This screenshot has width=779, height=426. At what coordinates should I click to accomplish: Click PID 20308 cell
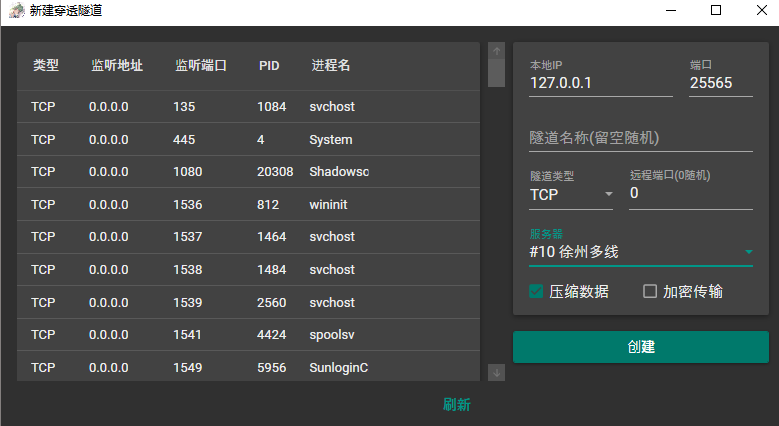pyautogui.click(x=275, y=171)
